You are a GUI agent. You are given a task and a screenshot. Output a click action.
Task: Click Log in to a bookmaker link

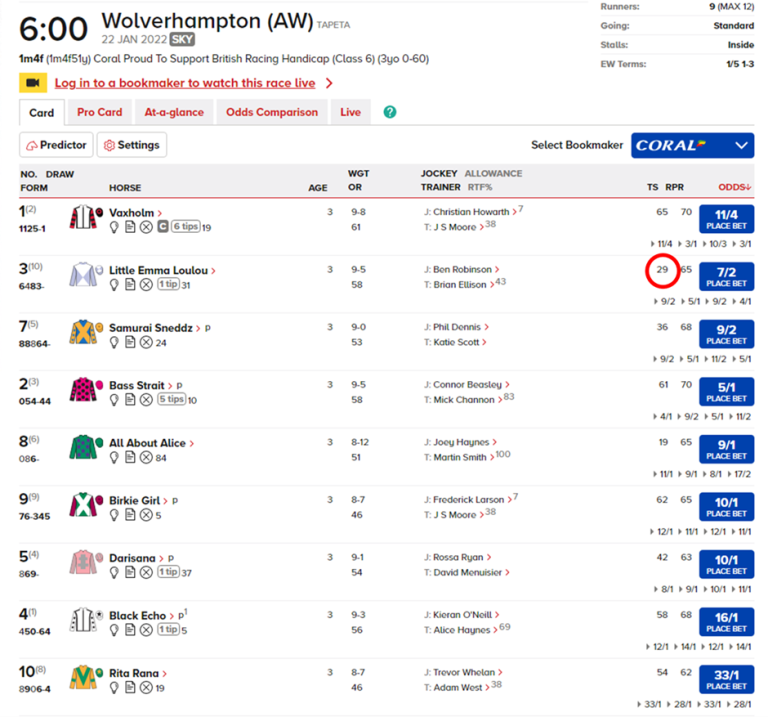tap(185, 83)
